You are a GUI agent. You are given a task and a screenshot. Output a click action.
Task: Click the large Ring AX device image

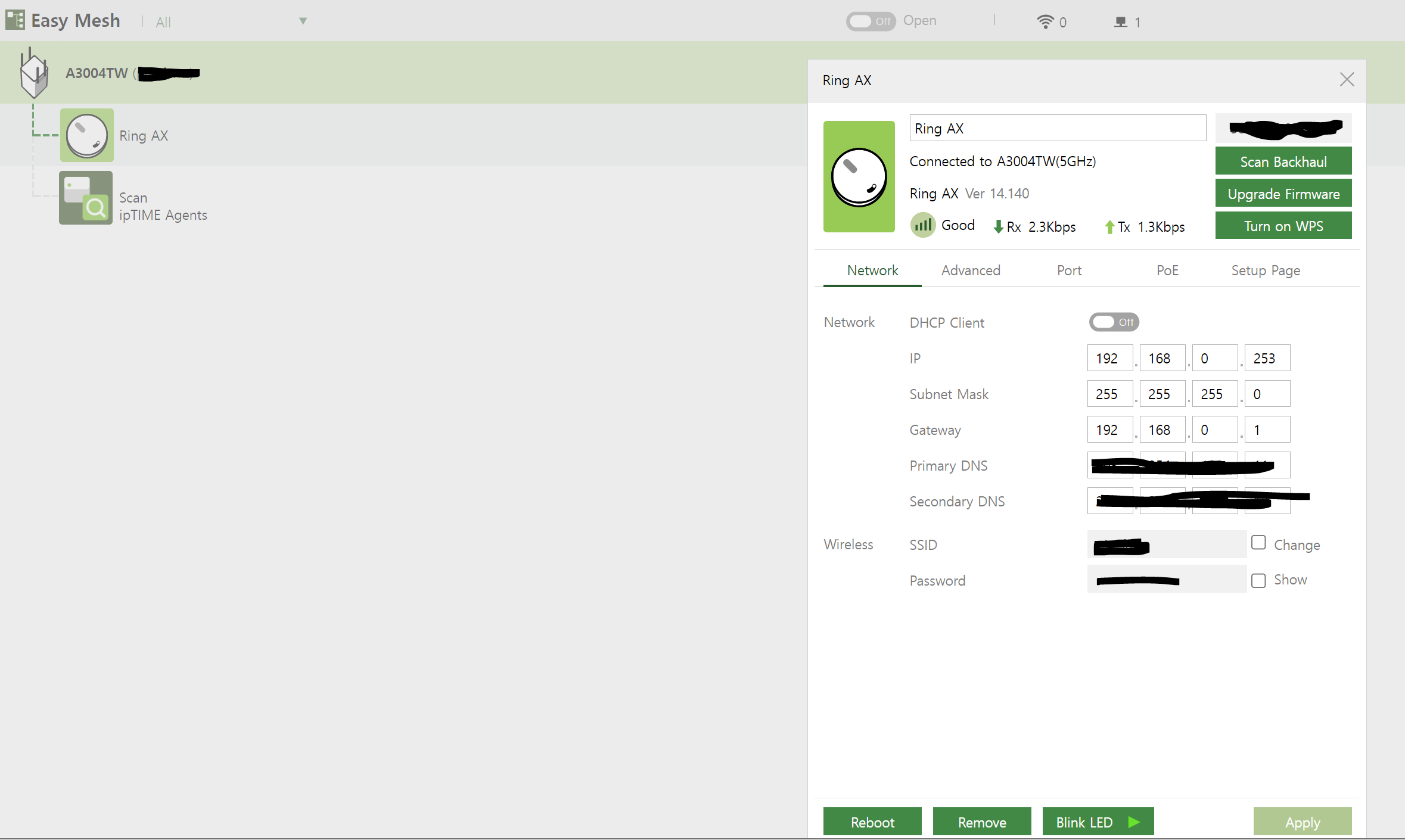click(x=859, y=177)
